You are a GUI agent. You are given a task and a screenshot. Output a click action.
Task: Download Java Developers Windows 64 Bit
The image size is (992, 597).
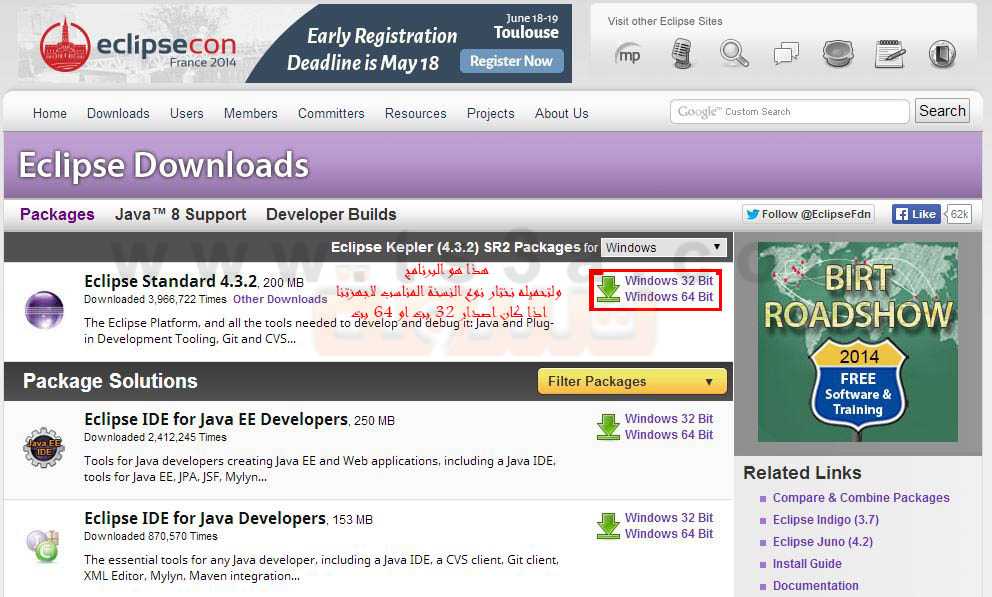coord(669,534)
